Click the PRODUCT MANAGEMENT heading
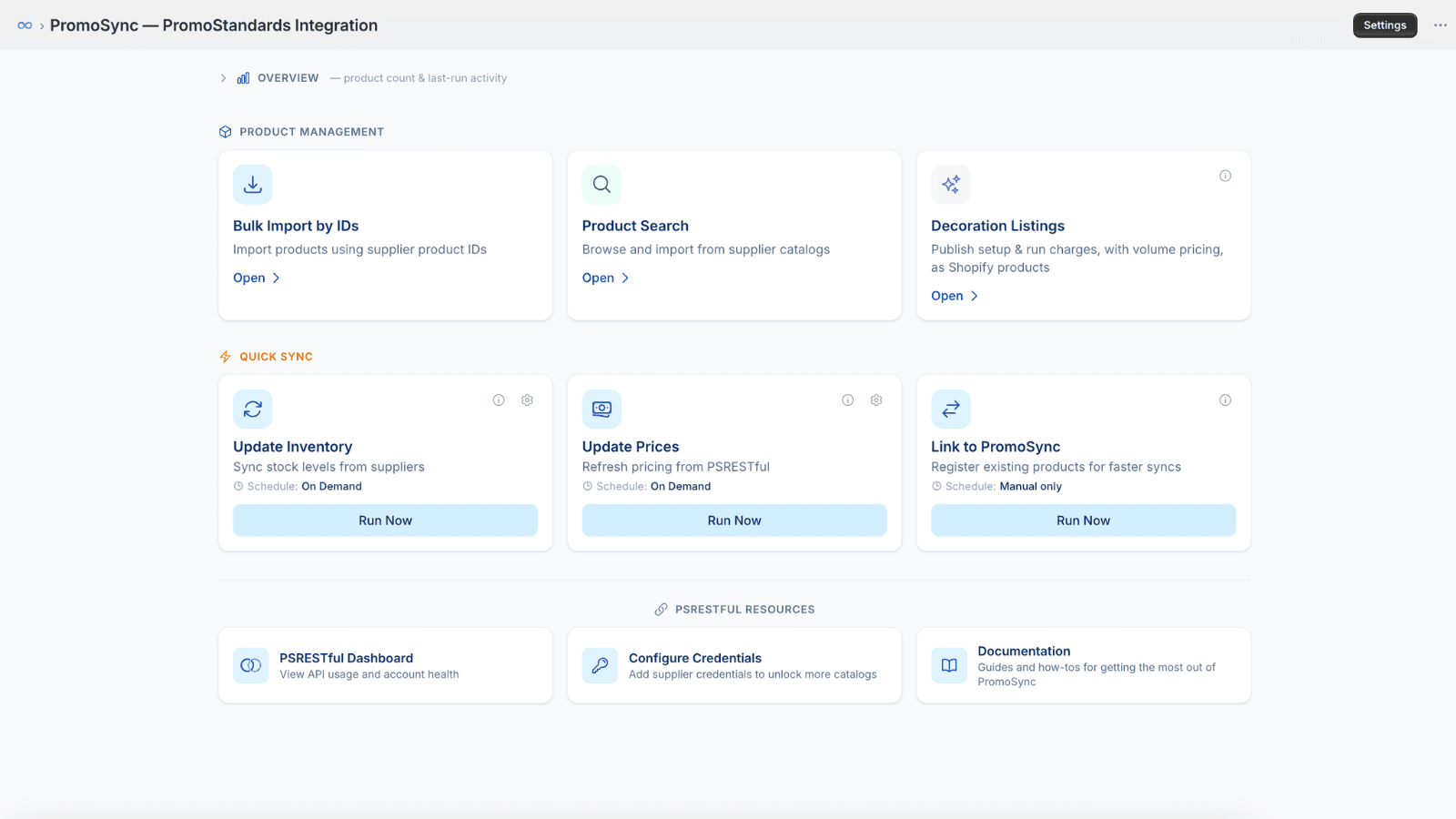Viewport: 1456px width, 819px height. [311, 132]
